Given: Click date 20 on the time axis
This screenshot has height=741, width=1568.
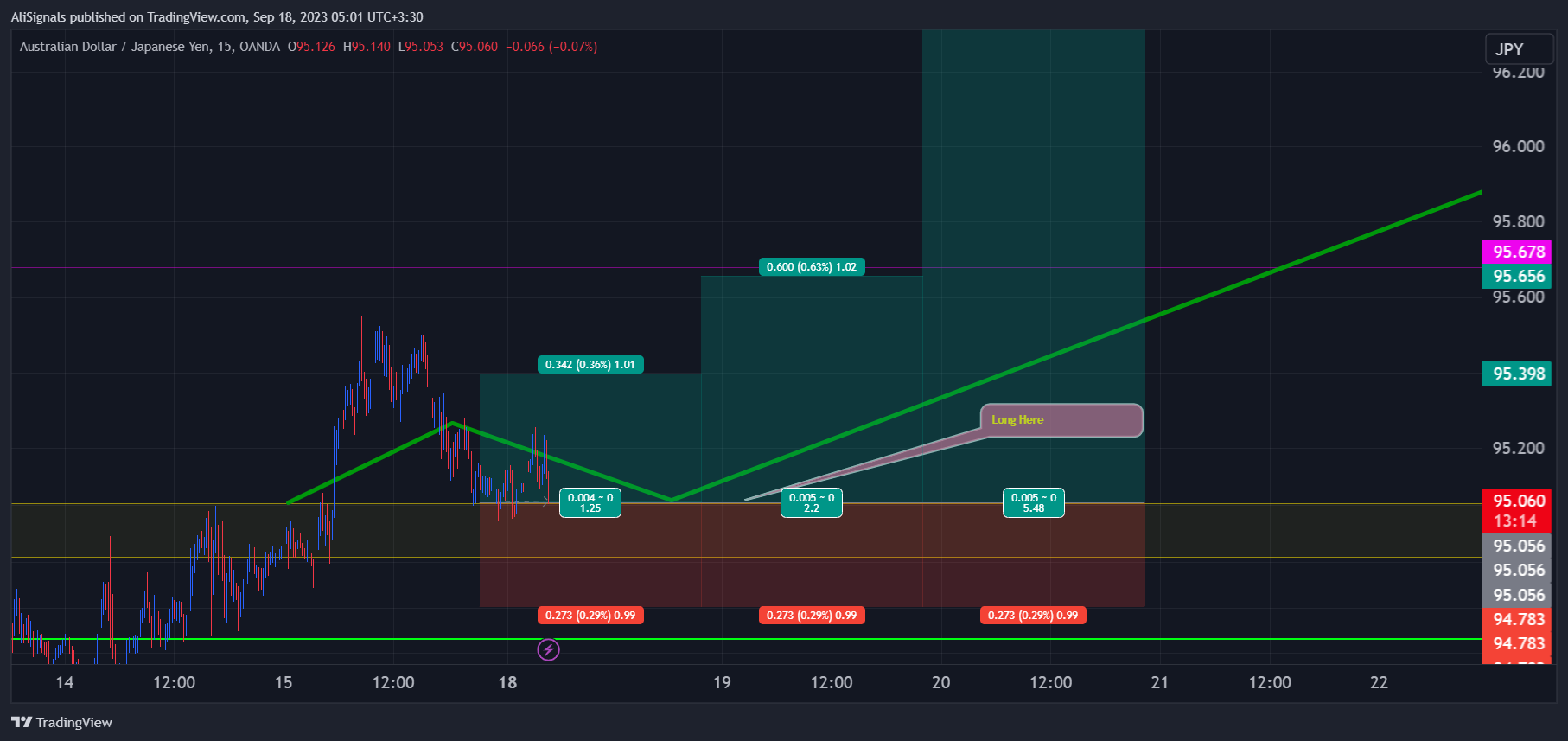Looking at the screenshot, I should click(x=941, y=683).
